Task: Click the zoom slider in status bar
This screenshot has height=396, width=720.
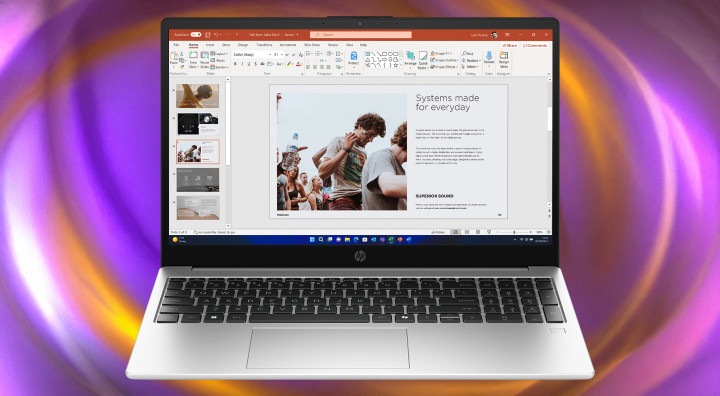Action: point(514,232)
